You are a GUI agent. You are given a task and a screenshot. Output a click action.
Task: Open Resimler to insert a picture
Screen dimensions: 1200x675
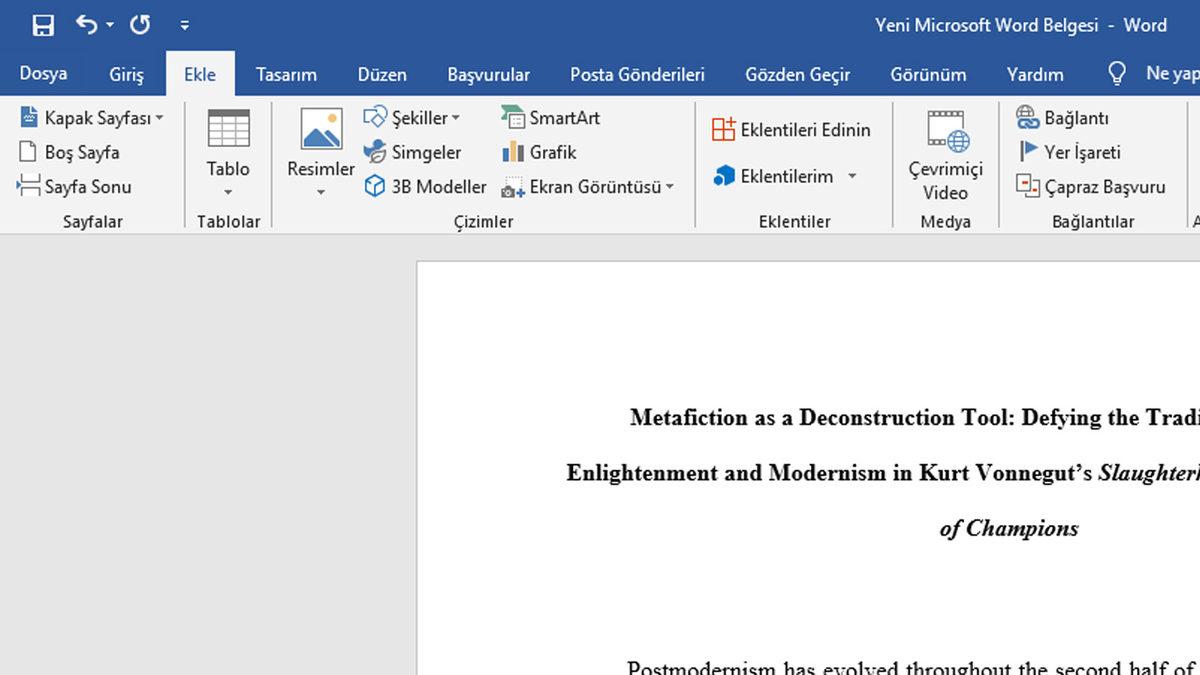318,148
